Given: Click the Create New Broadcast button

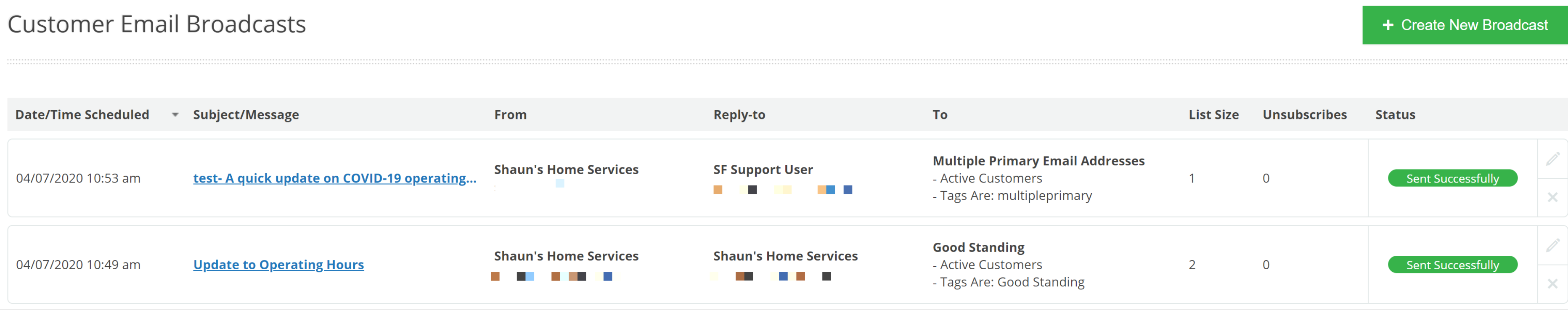Looking at the screenshot, I should 1465,25.
